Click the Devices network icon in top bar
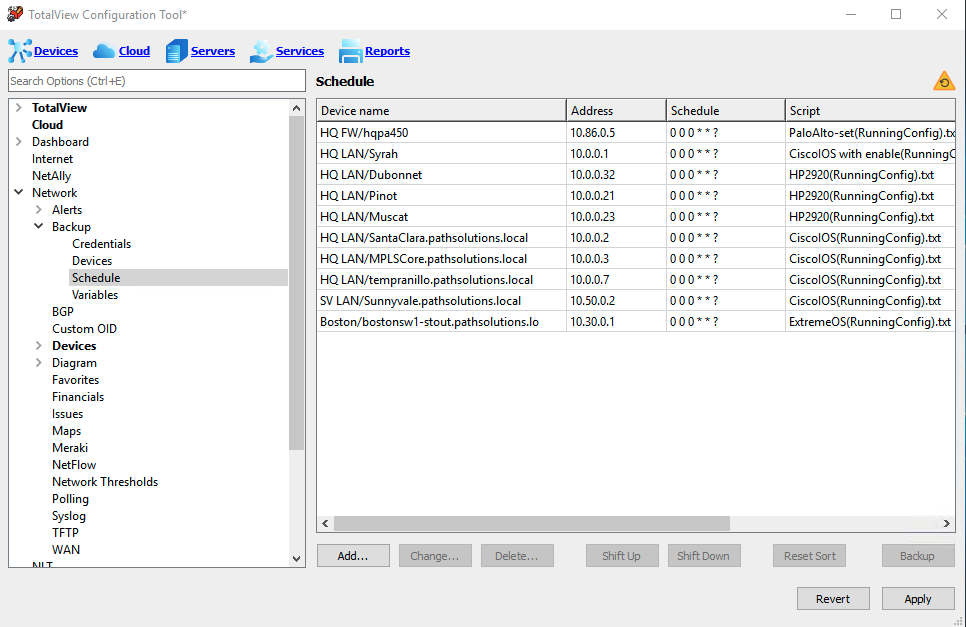 20,51
